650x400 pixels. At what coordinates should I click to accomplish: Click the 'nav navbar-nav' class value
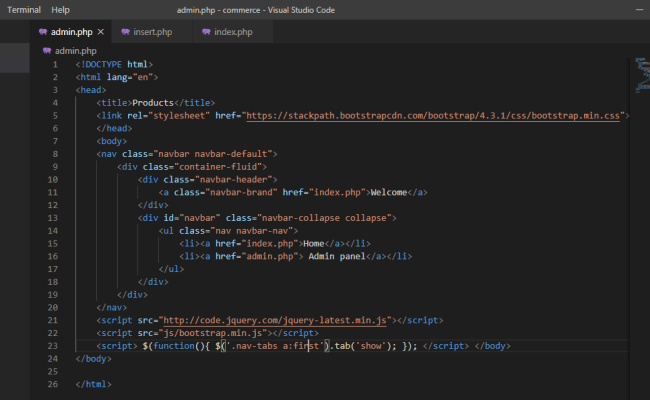pyautogui.click(x=252, y=231)
